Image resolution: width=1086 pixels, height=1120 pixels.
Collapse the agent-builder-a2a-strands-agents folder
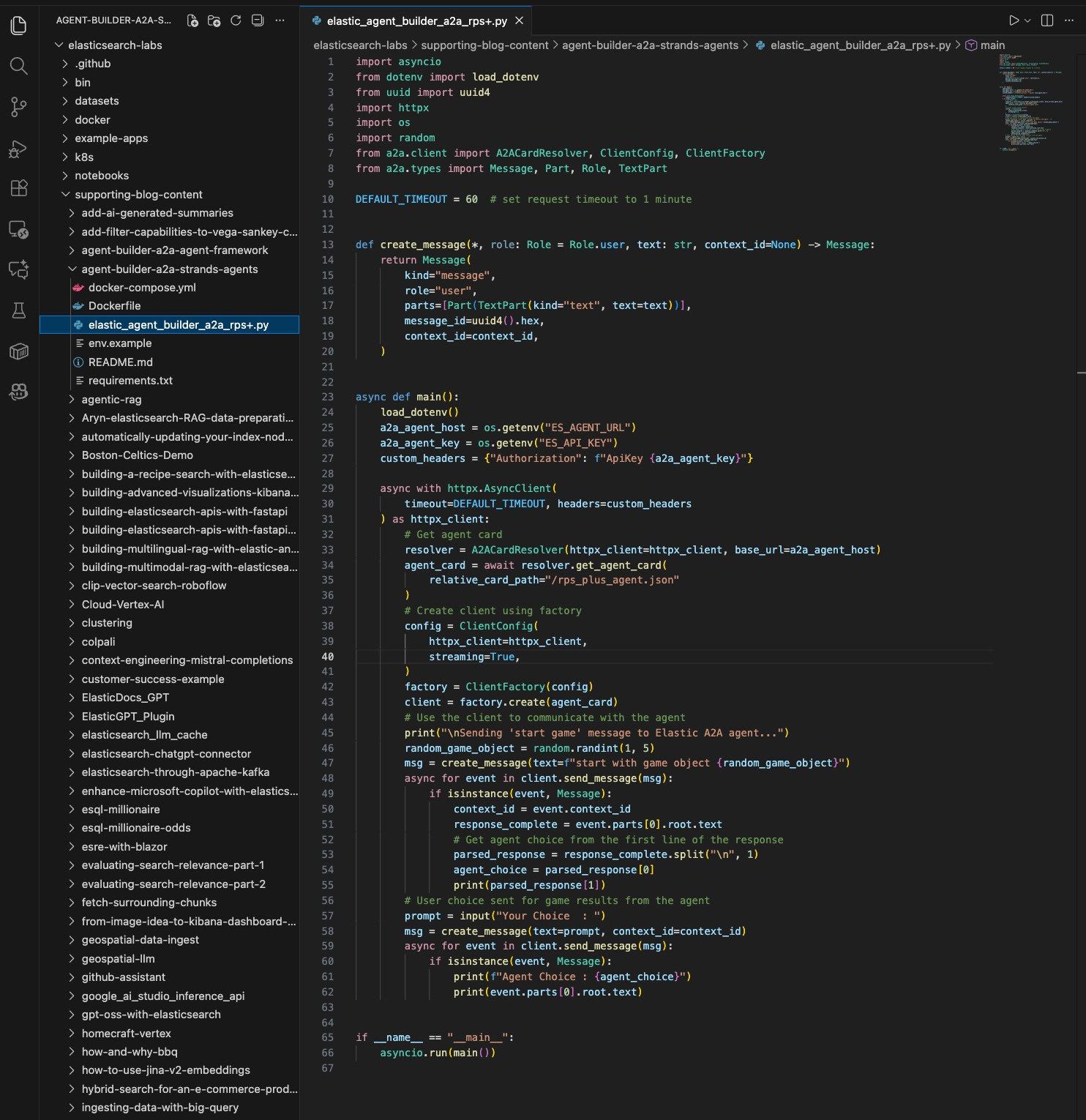[x=169, y=269]
